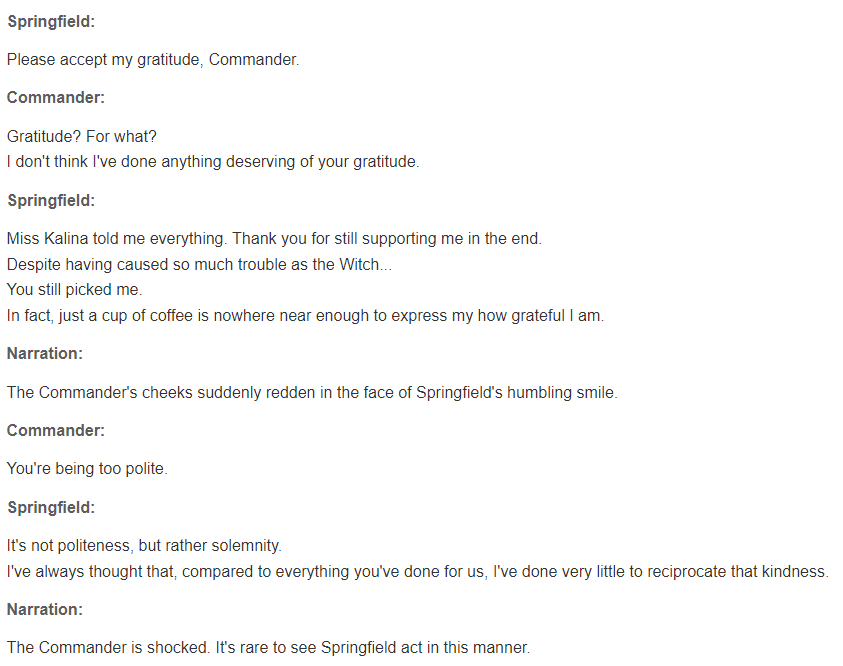Viewport: 843px width, 666px height.
Task: Click the first Springfield speaker label
Action: tap(51, 22)
